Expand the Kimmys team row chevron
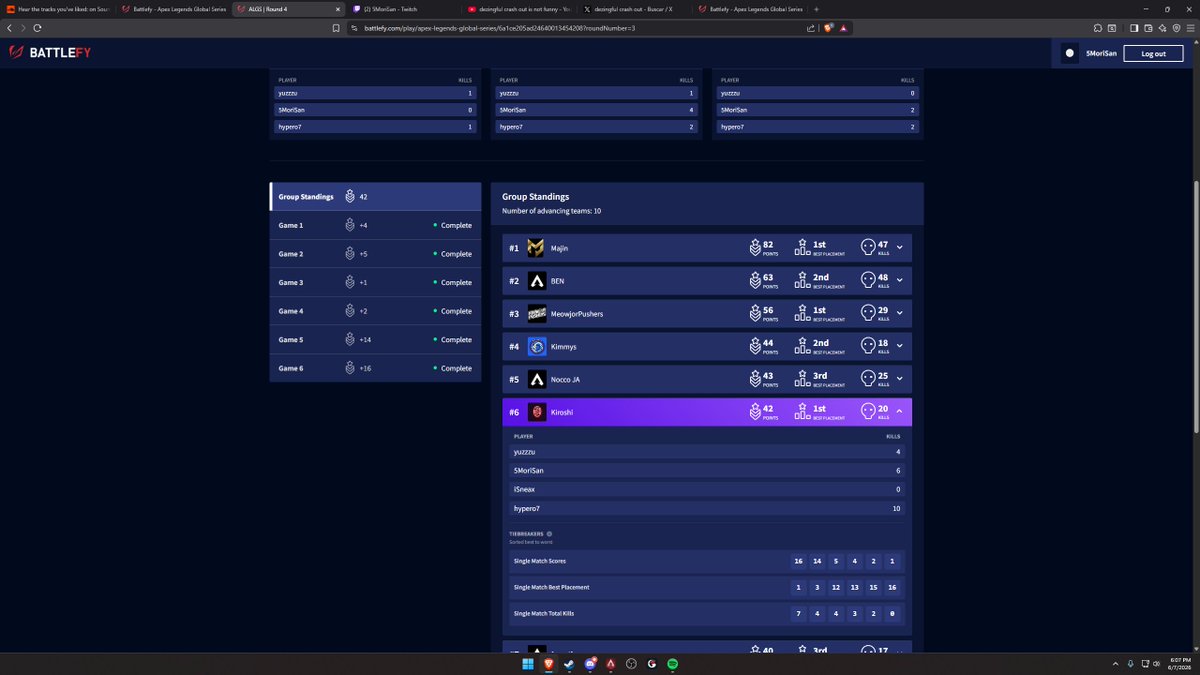Viewport: 1200px width, 675px height. pyautogui.click(x=899, y=347)
